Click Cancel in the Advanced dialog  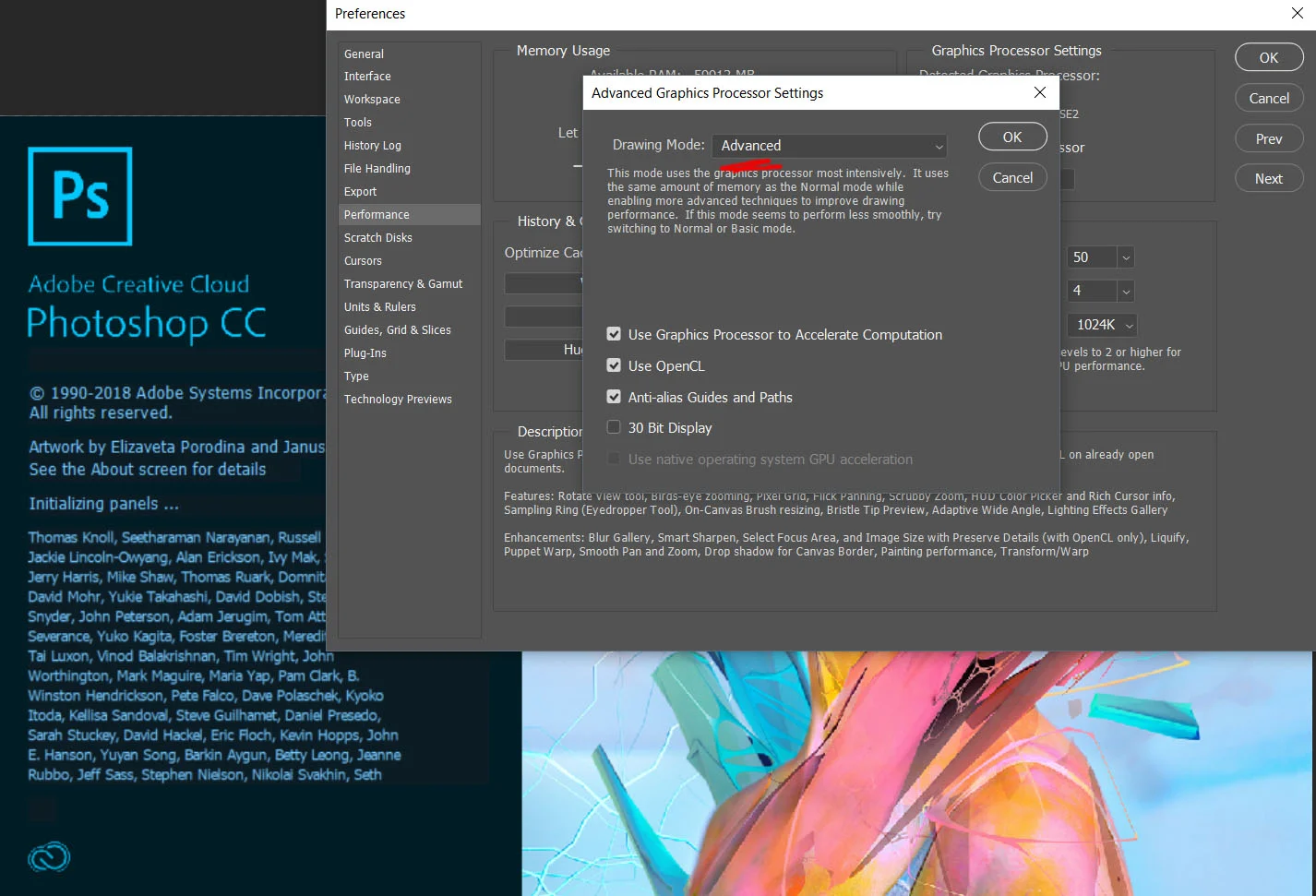click(1012, 176)
